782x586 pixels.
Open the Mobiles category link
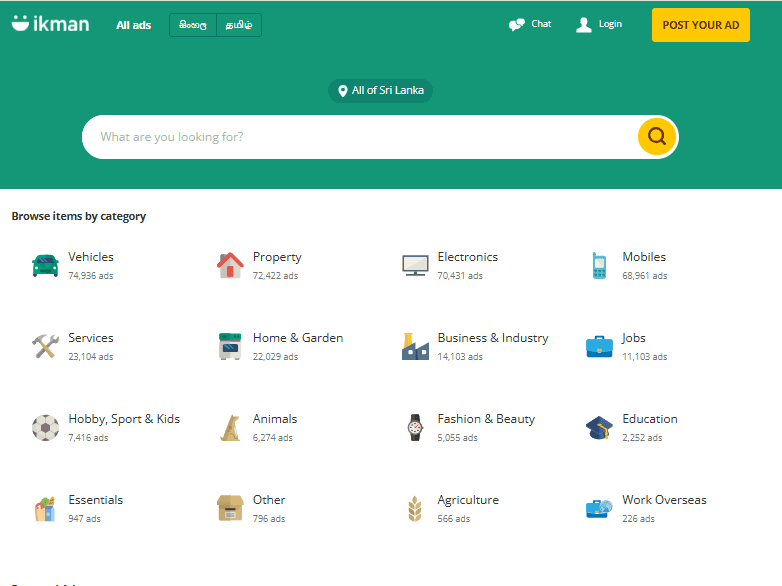tap(644, 257)
